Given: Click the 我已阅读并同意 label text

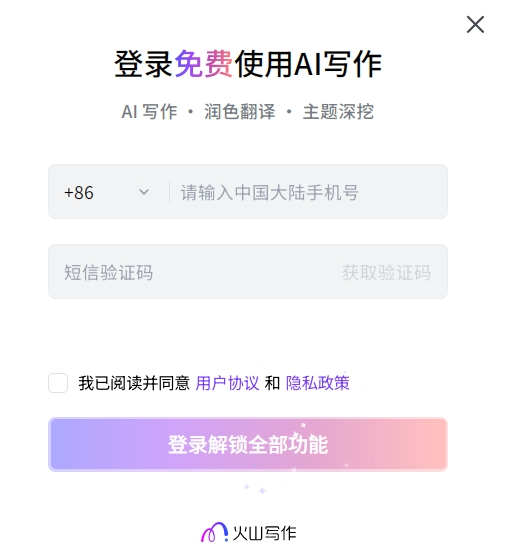Looking at the screenshot, I should 134,383.
